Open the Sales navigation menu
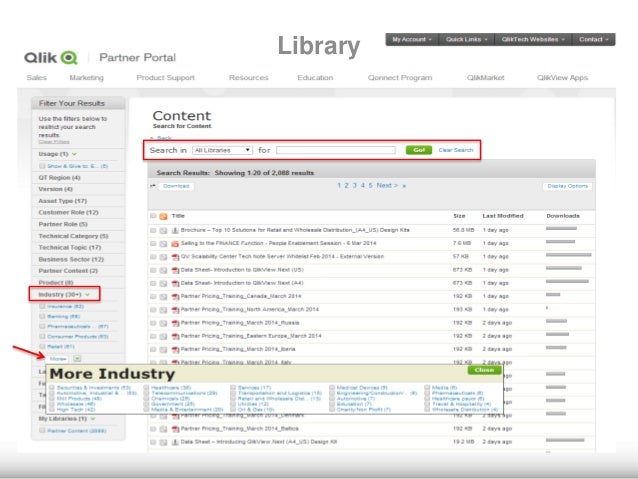638x479 pixels. pos(37,78)
